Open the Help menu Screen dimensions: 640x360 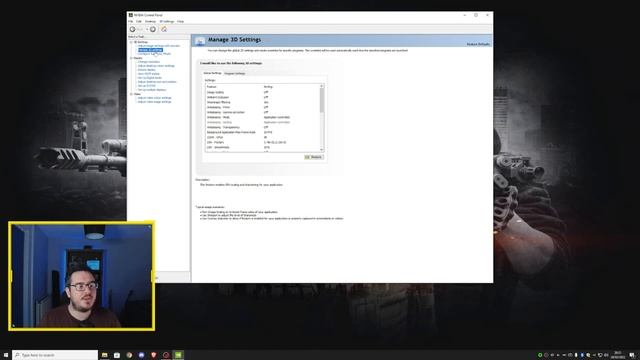[x=180, y=21]
